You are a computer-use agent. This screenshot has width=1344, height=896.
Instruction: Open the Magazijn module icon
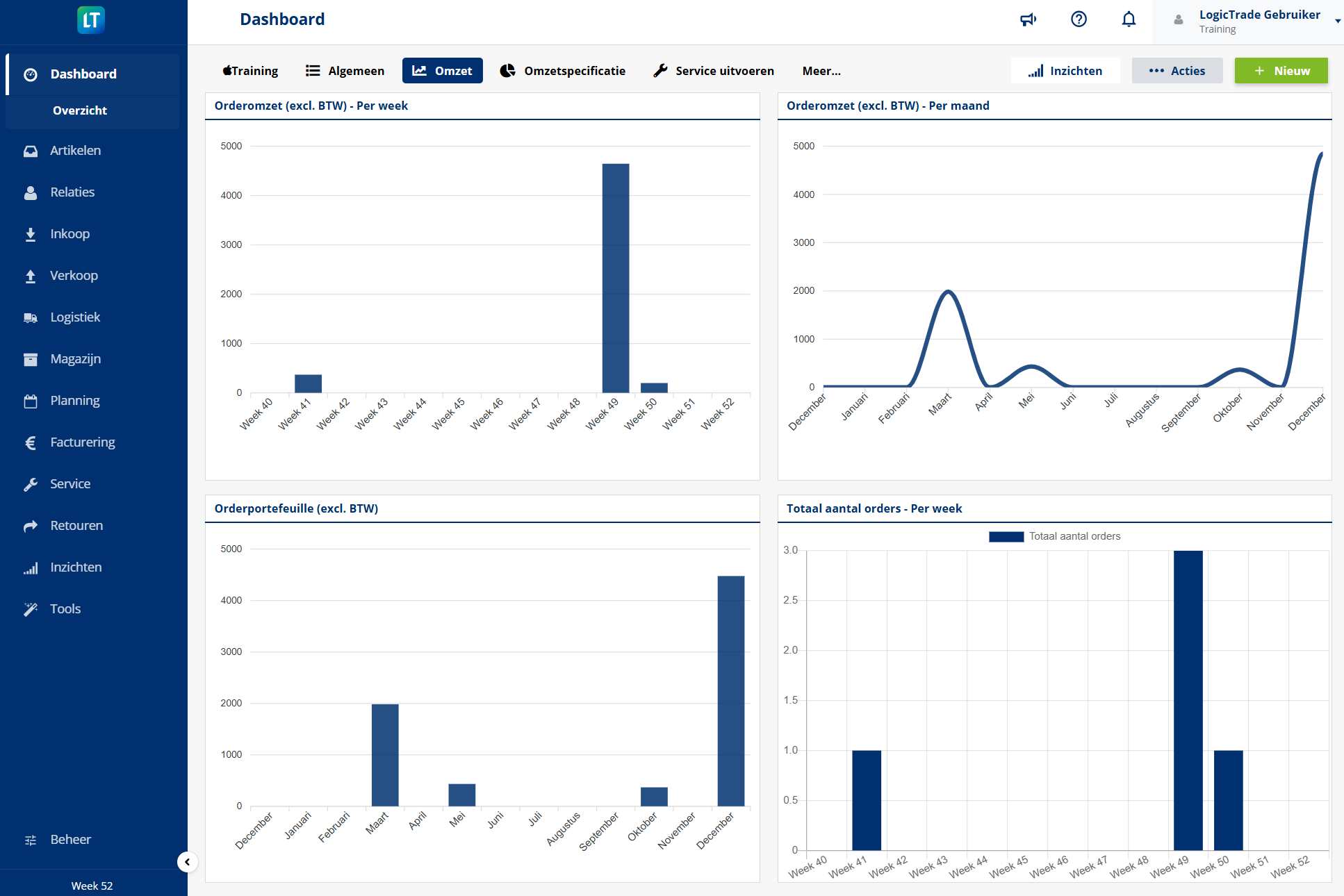pyautogui.click(x=31, y=359)
